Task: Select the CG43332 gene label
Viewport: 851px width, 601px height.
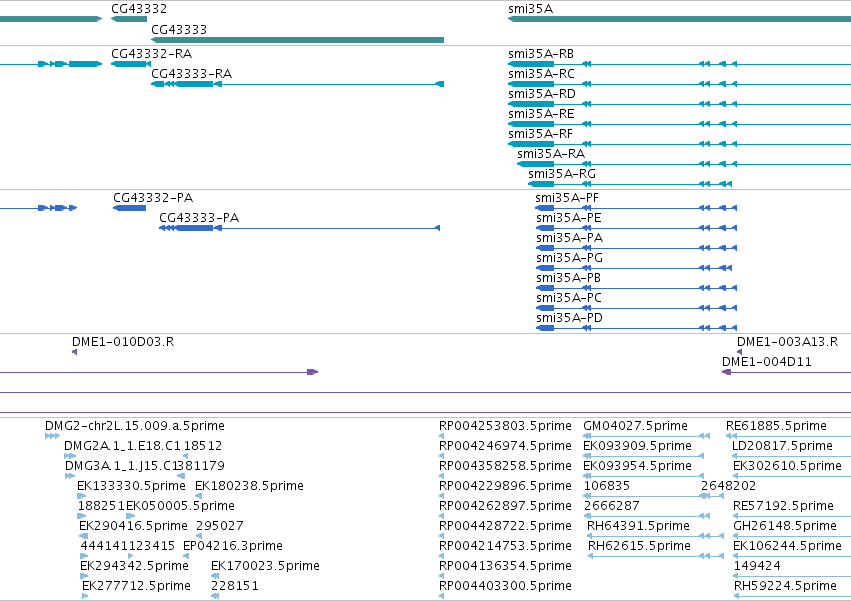Action: click(139, 9)
